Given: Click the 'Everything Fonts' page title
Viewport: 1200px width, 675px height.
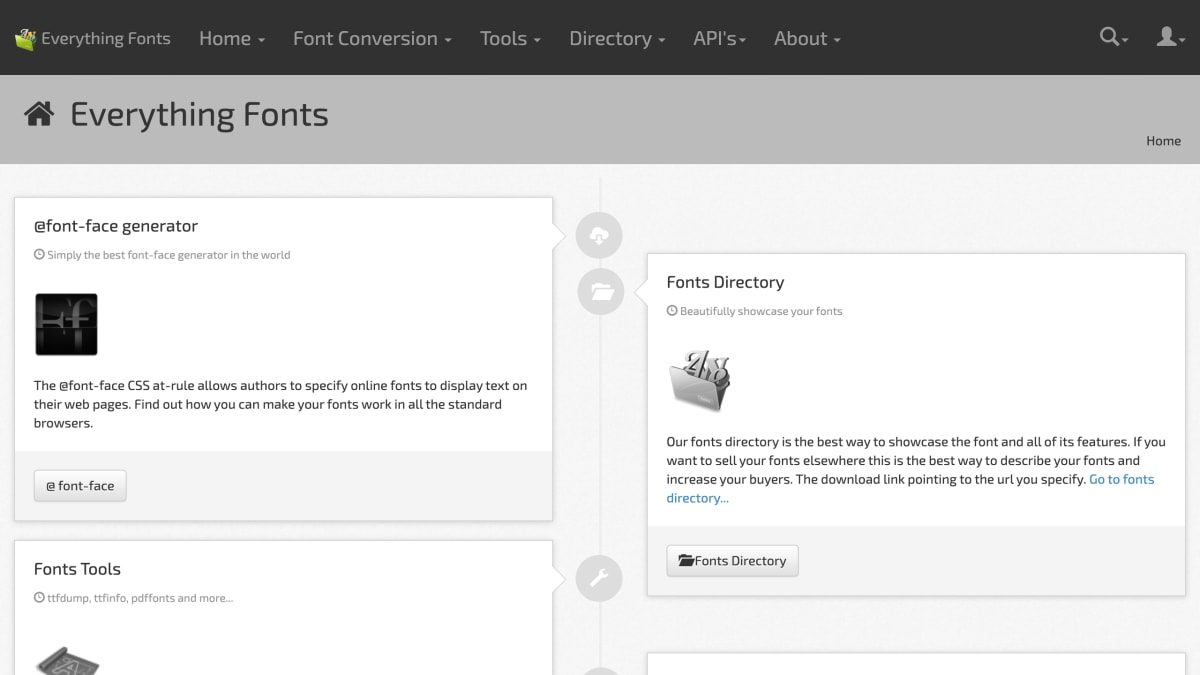Looking at the screenshot, I should coord(199,114).
